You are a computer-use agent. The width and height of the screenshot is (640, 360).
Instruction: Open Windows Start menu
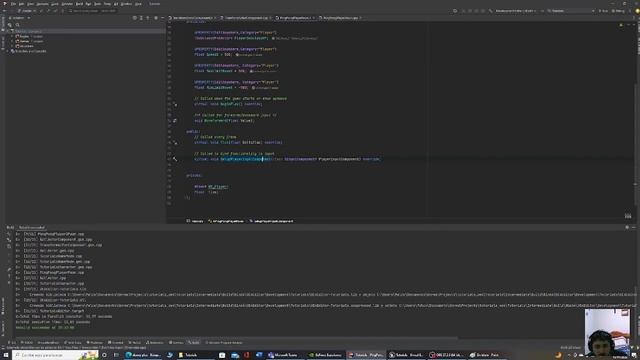[6, 355]
